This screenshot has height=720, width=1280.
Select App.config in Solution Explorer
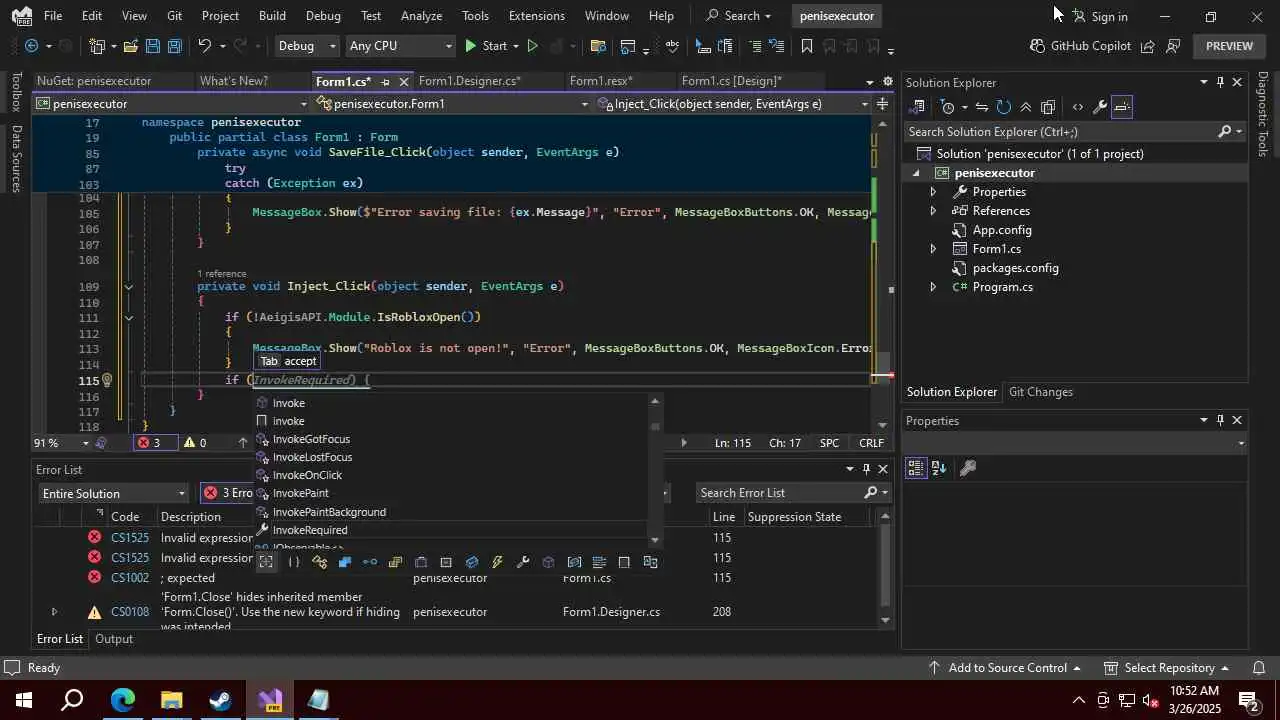[1001, 230]
